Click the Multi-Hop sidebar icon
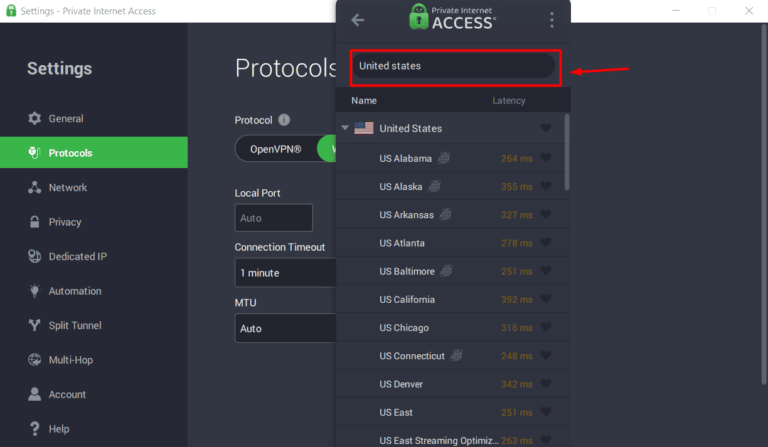Viewport: 768px width, 447px height. [35, 360]
